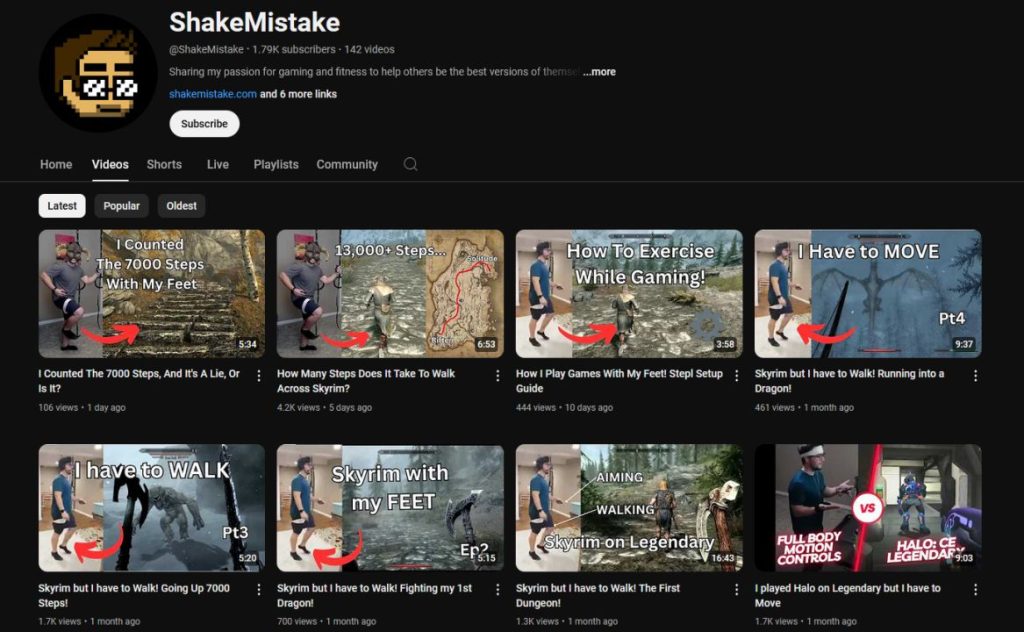Click title 'How I Play Games With My Feet! Stepl Setup Guide'
Image resolution: width=1024 pixels, height=632 pixels.
coord(619,381)
